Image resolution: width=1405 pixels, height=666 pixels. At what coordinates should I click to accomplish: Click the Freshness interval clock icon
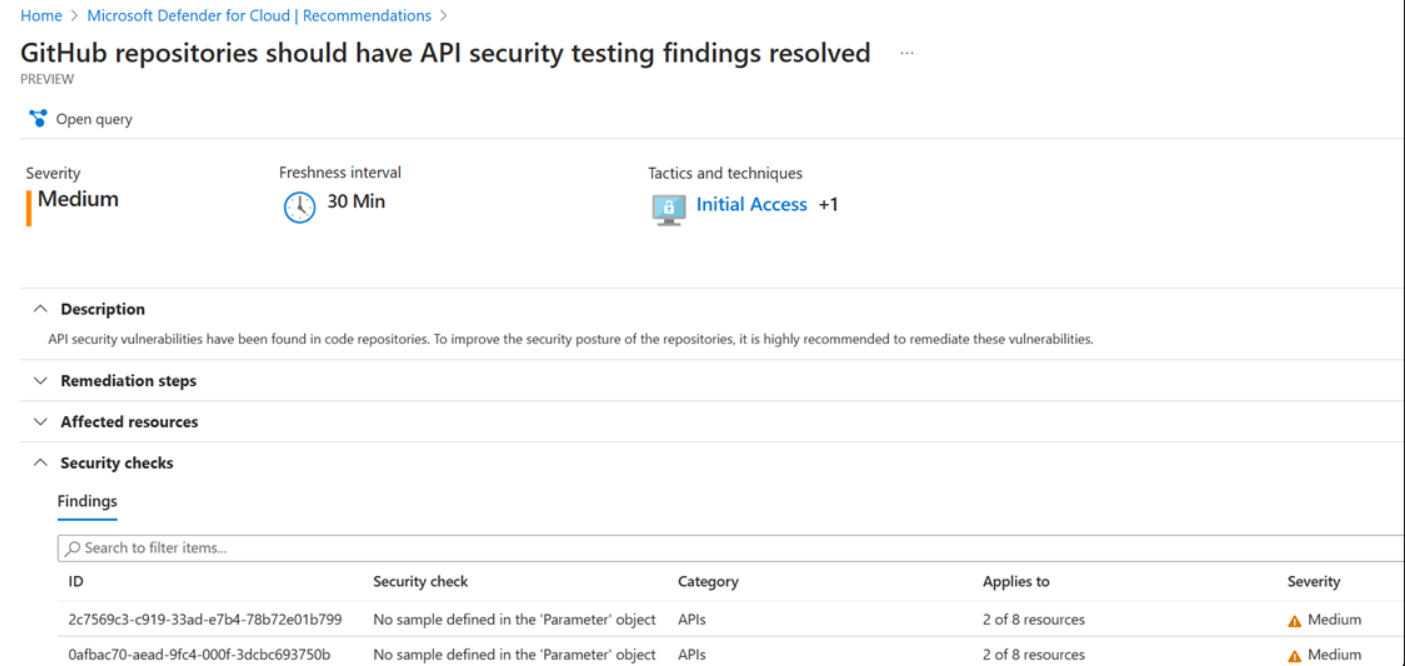pos(299,207)
